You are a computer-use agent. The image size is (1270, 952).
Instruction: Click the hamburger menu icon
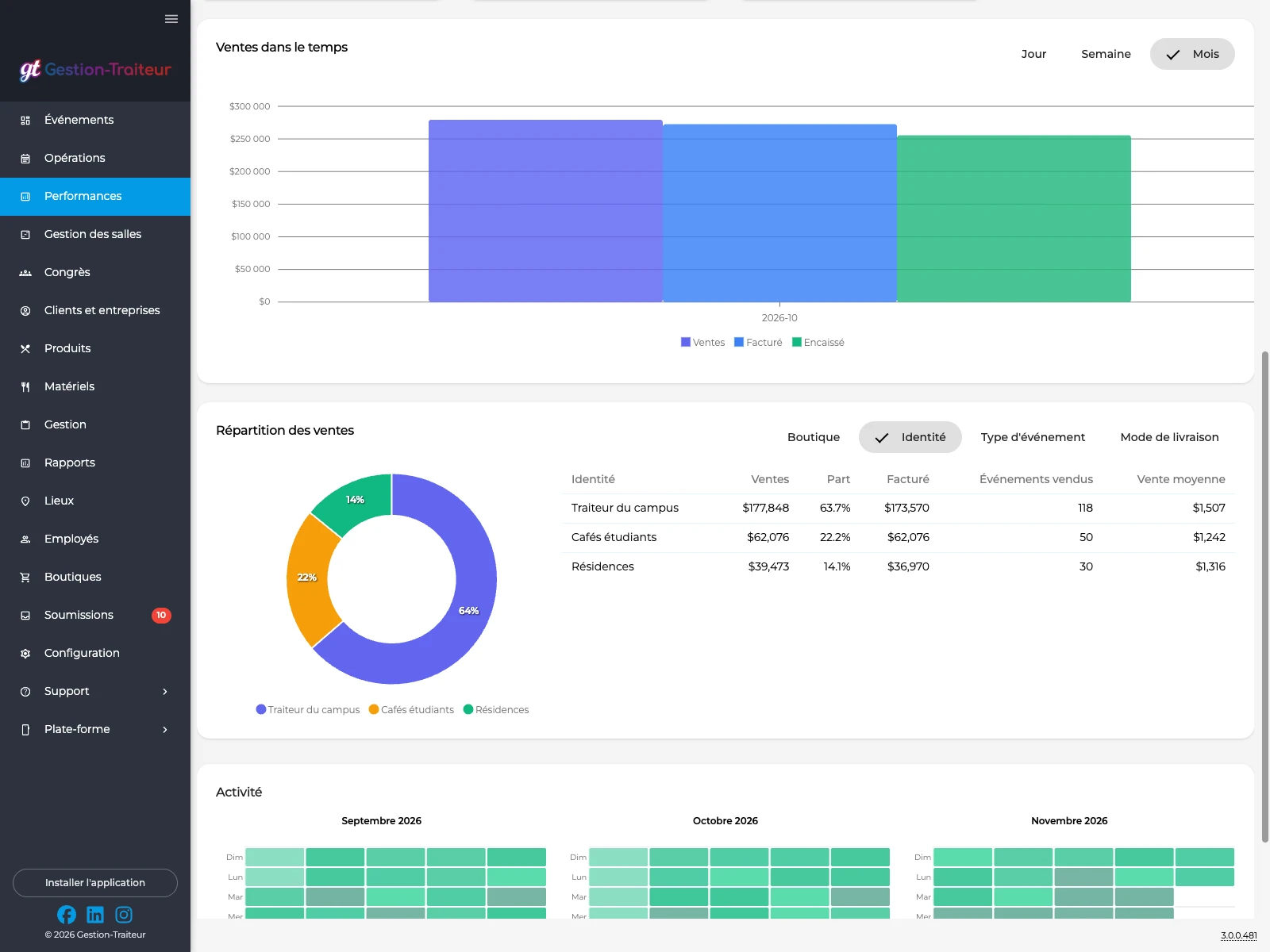tap(171, 19)
